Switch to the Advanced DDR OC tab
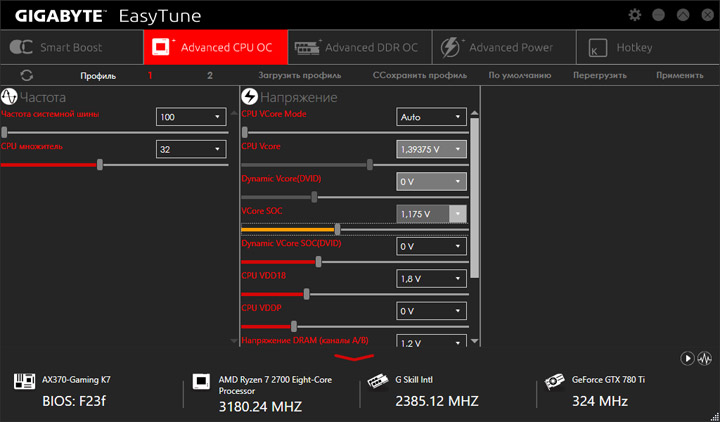Screen dimensions: 720x422 360,47
